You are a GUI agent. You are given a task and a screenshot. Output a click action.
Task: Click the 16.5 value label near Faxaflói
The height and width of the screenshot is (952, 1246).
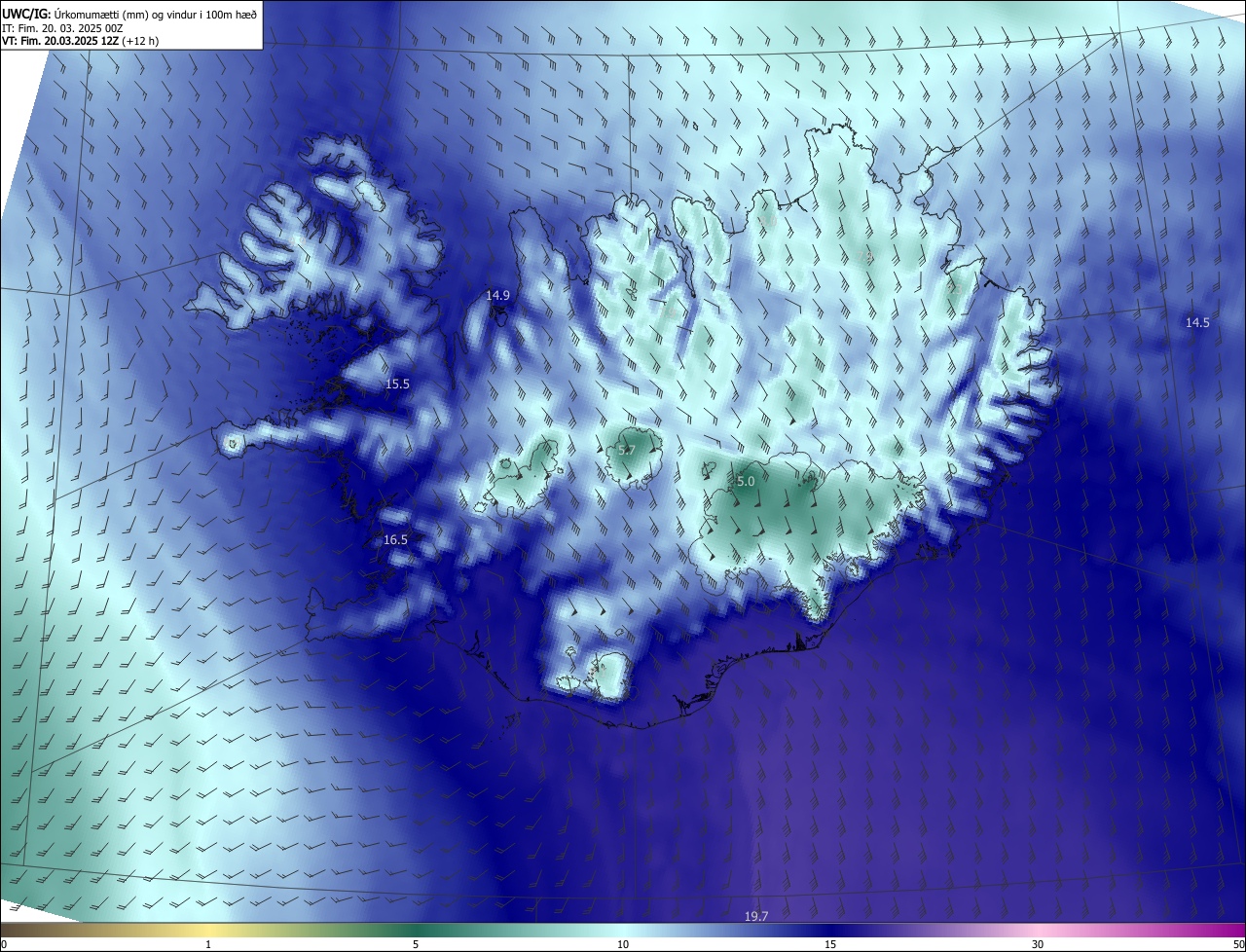pyautogui.click(x=395, y=540)
